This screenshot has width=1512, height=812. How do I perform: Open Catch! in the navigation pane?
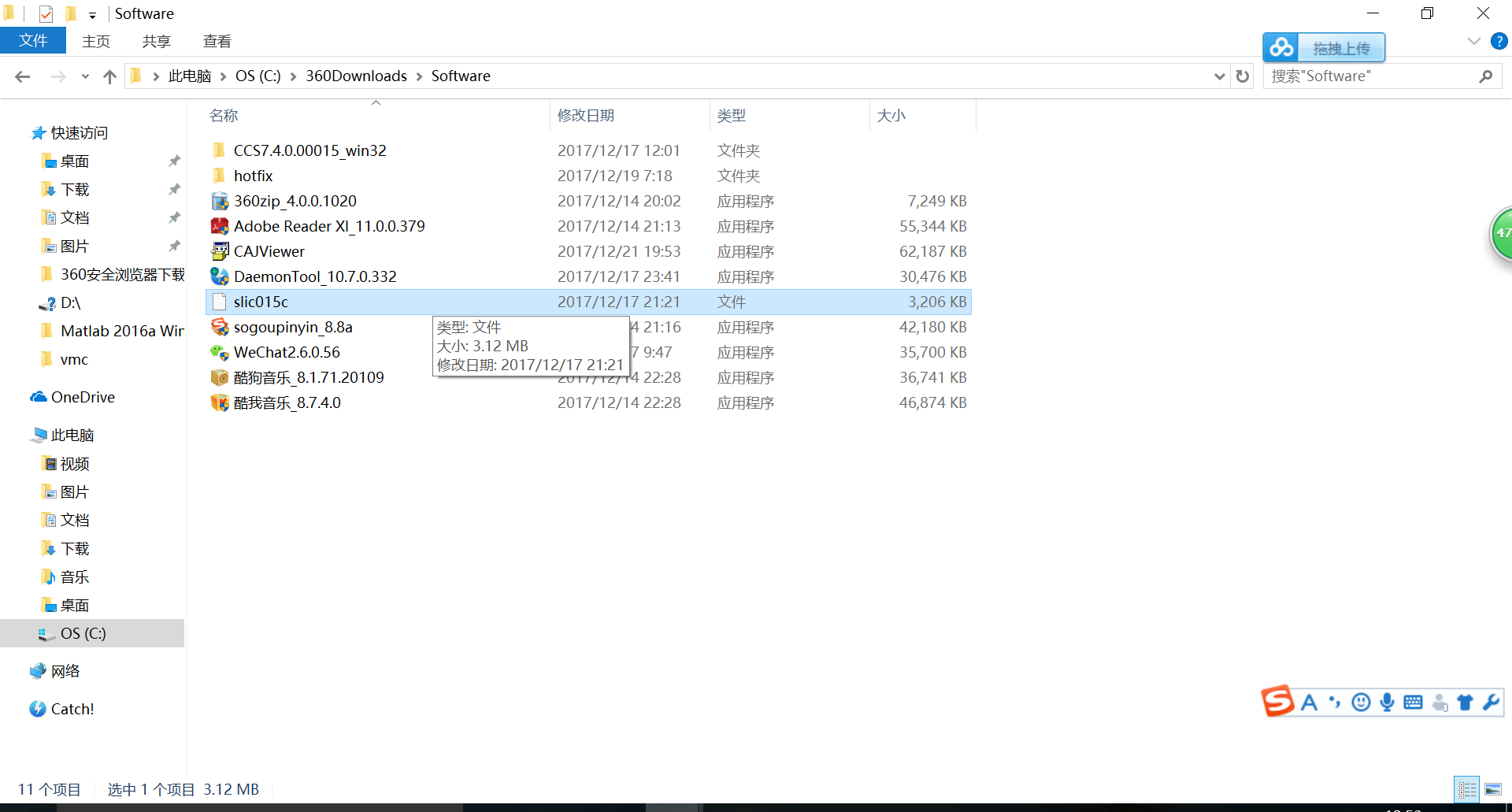point(72,710)
